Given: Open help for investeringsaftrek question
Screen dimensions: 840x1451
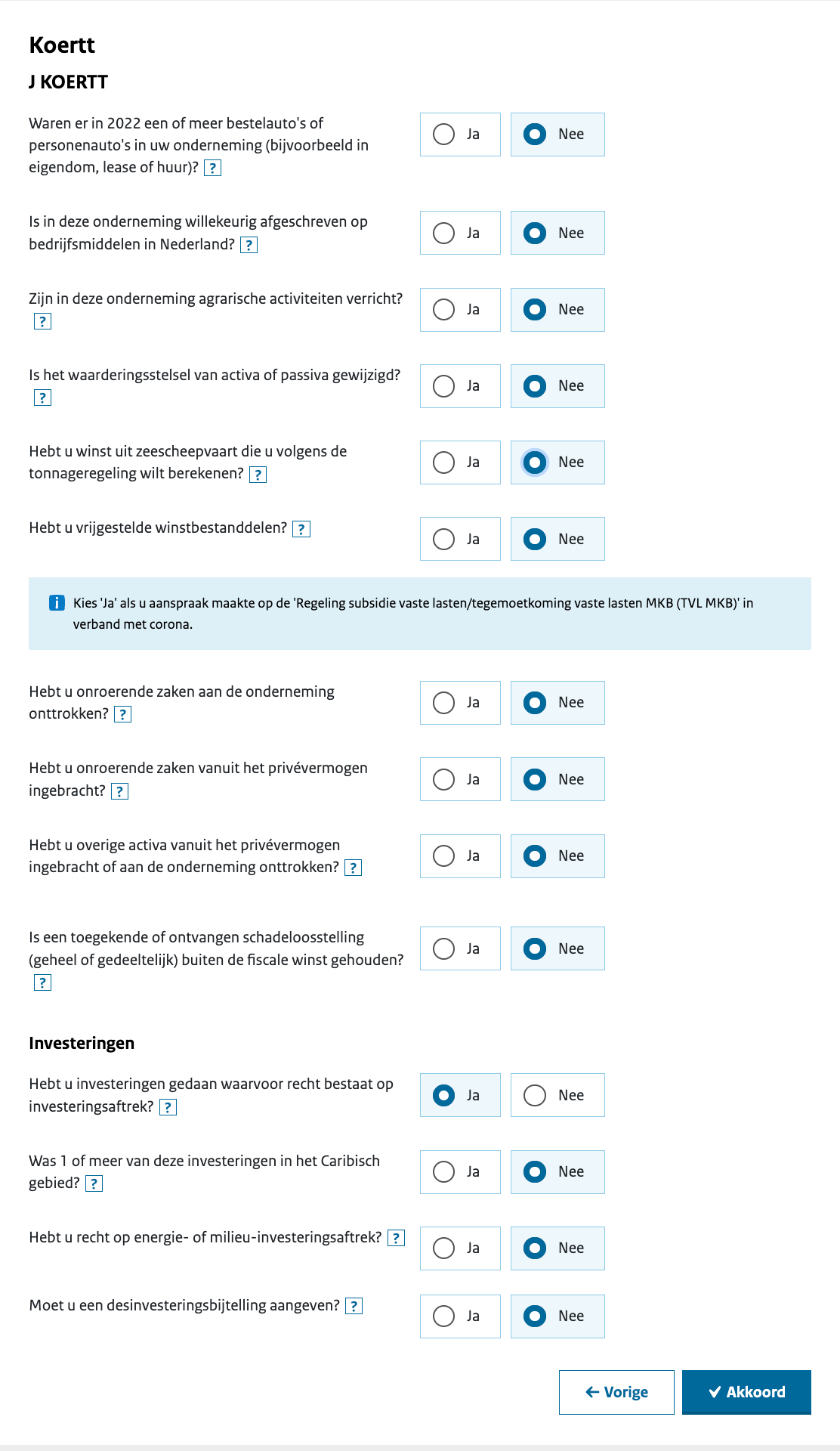Looking at the screenshot, I should pos(168,1107).
